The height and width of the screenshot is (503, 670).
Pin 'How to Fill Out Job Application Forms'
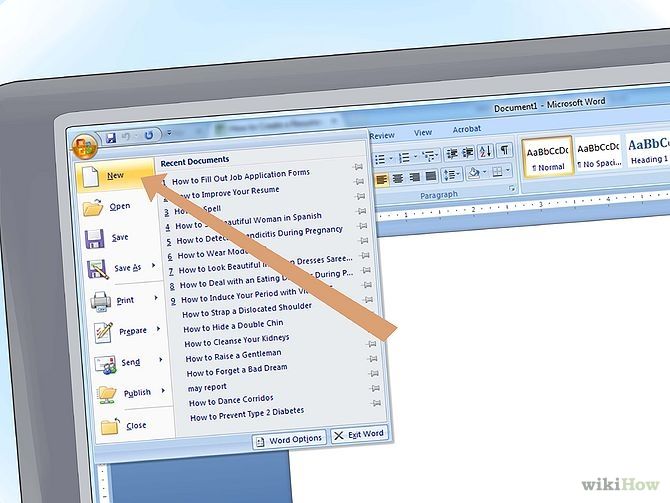(358, 167)
